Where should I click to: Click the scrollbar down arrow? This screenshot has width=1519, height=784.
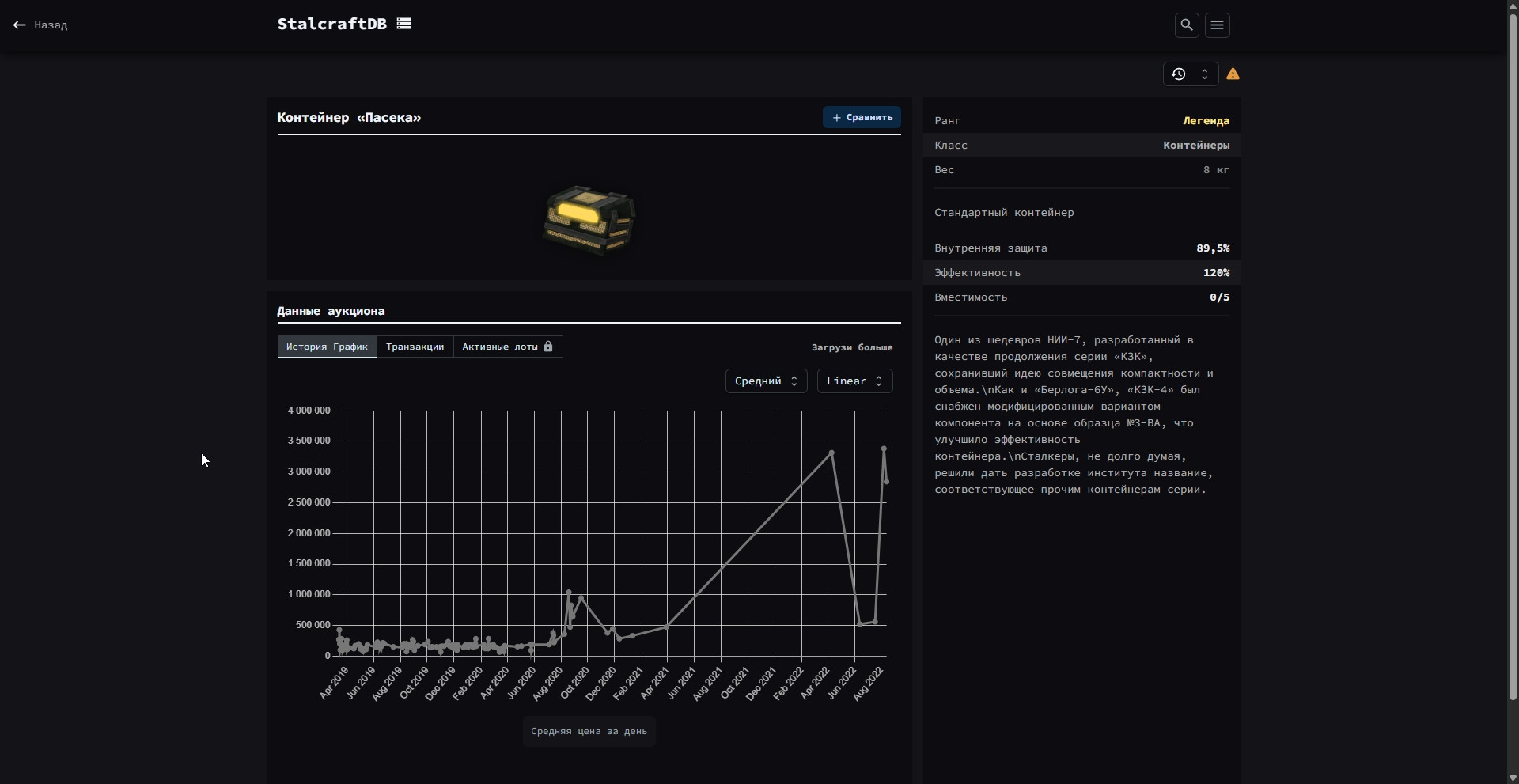pyautogui.click(x=1513, y=778)
